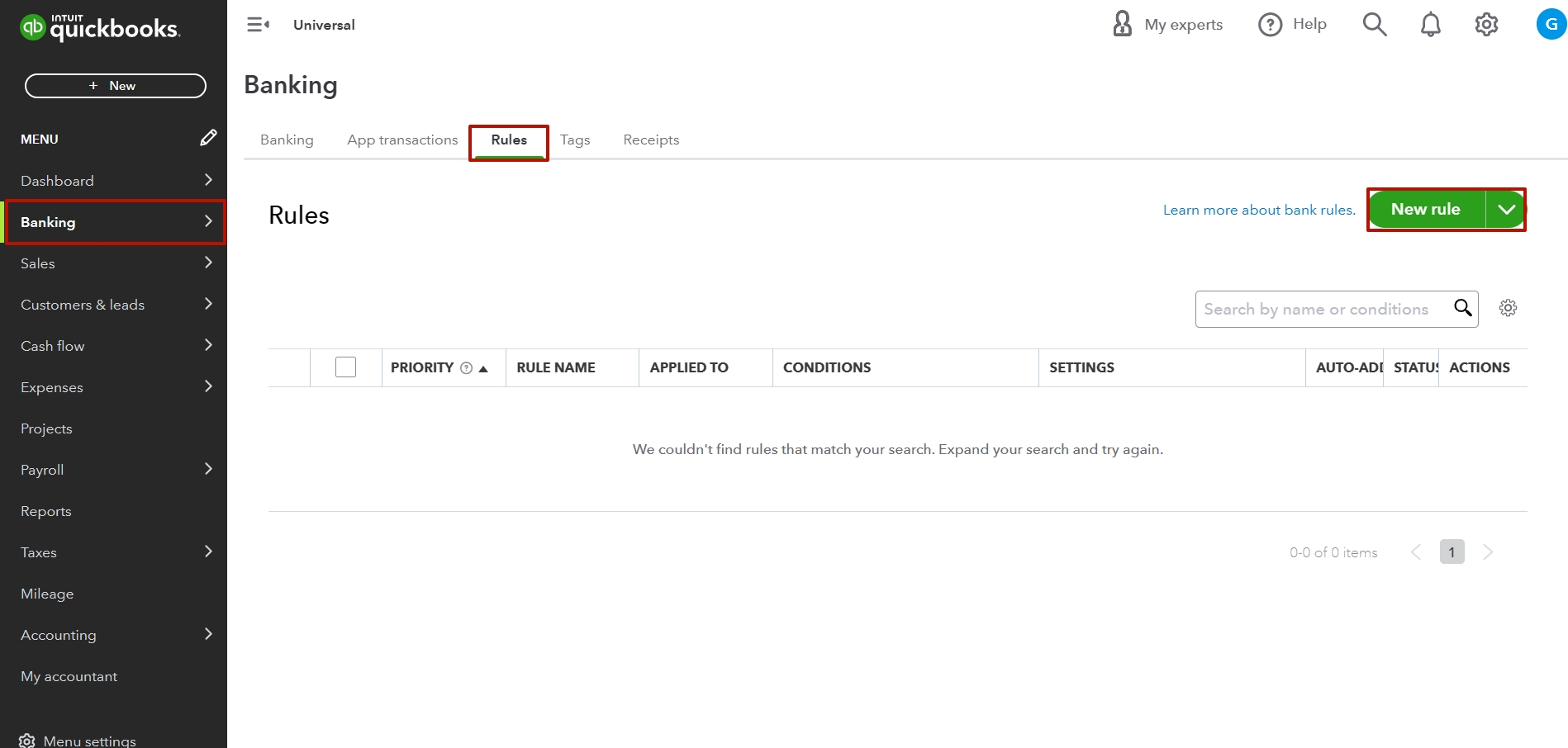This screenshot has width=1568, height=748.
Task: Switch to the App transactions tab
Action: tap(402, 140)
